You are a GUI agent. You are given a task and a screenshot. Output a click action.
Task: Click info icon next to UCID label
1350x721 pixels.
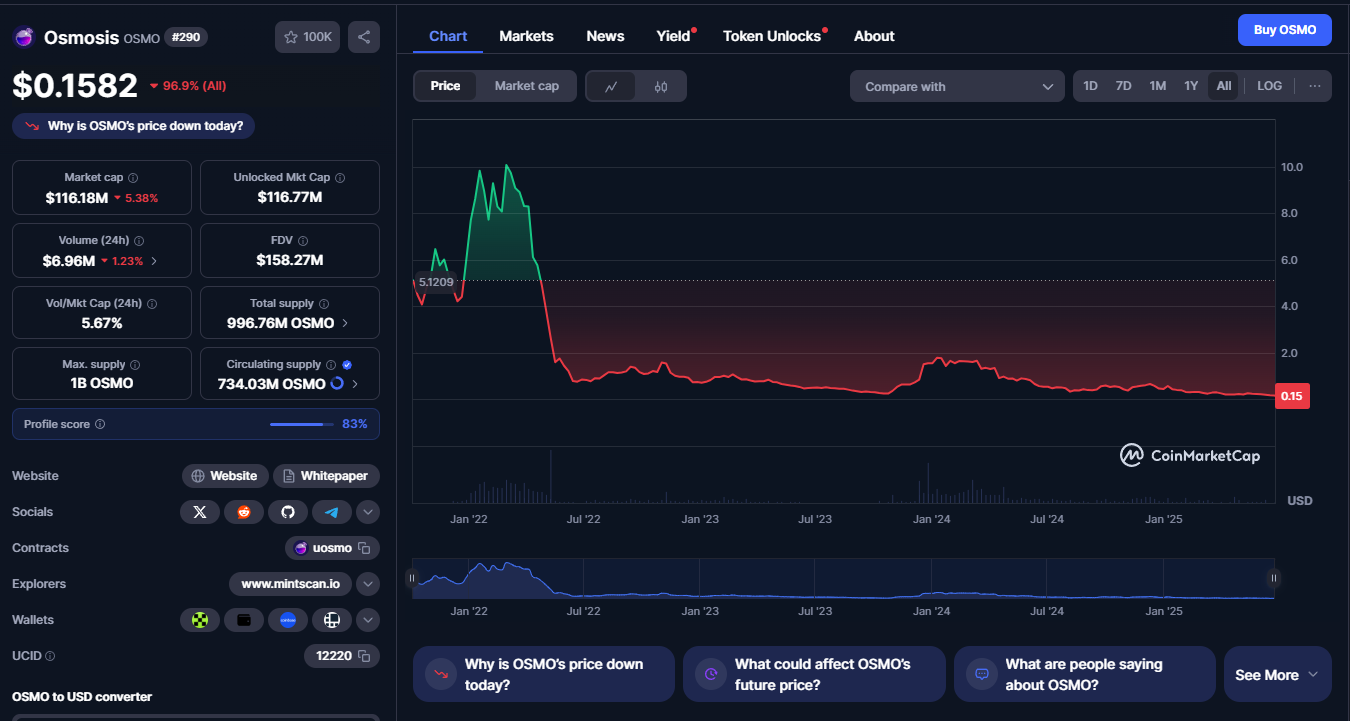point(50,656)
